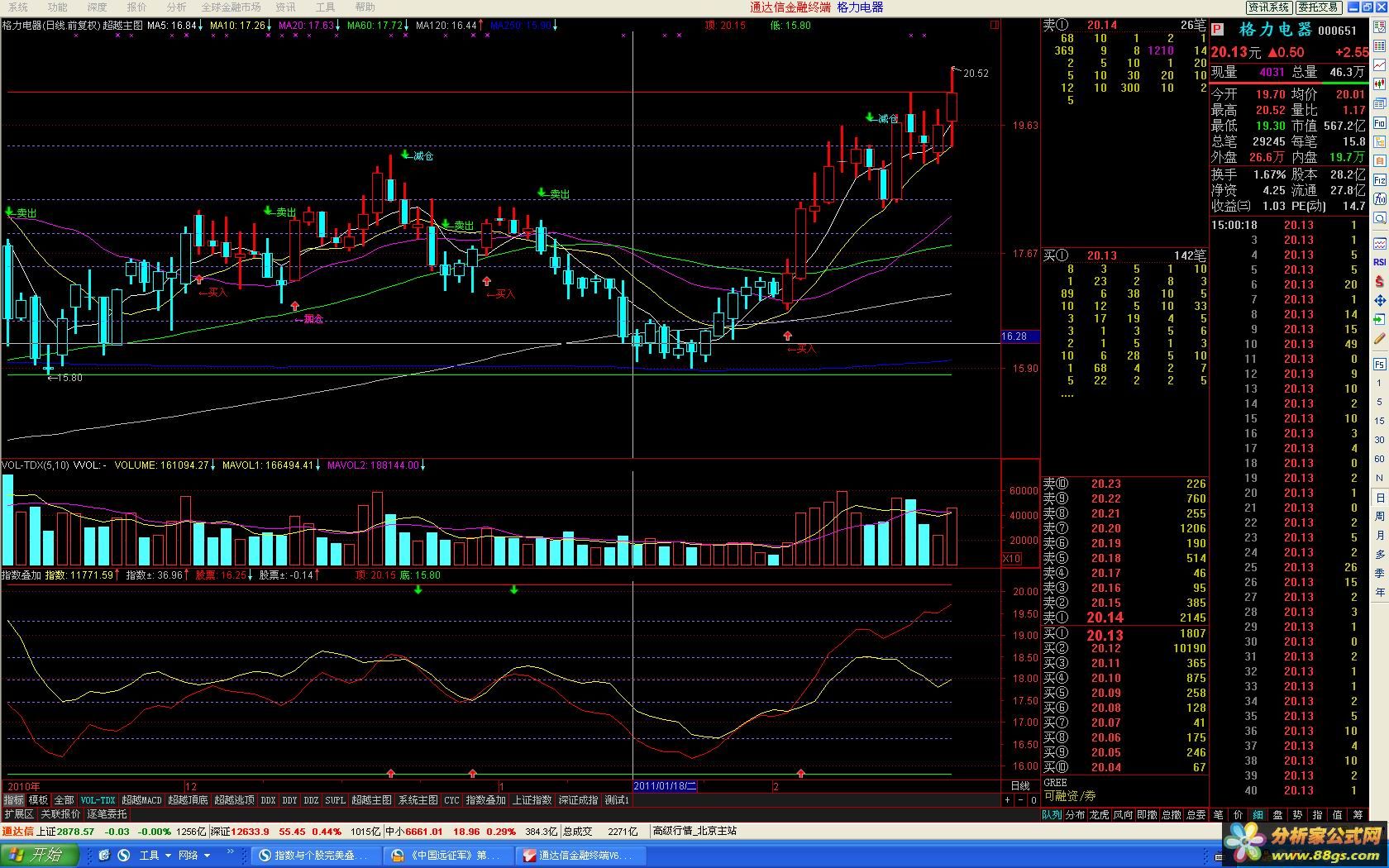Open the taskbar 工具 dropdown

155,855
